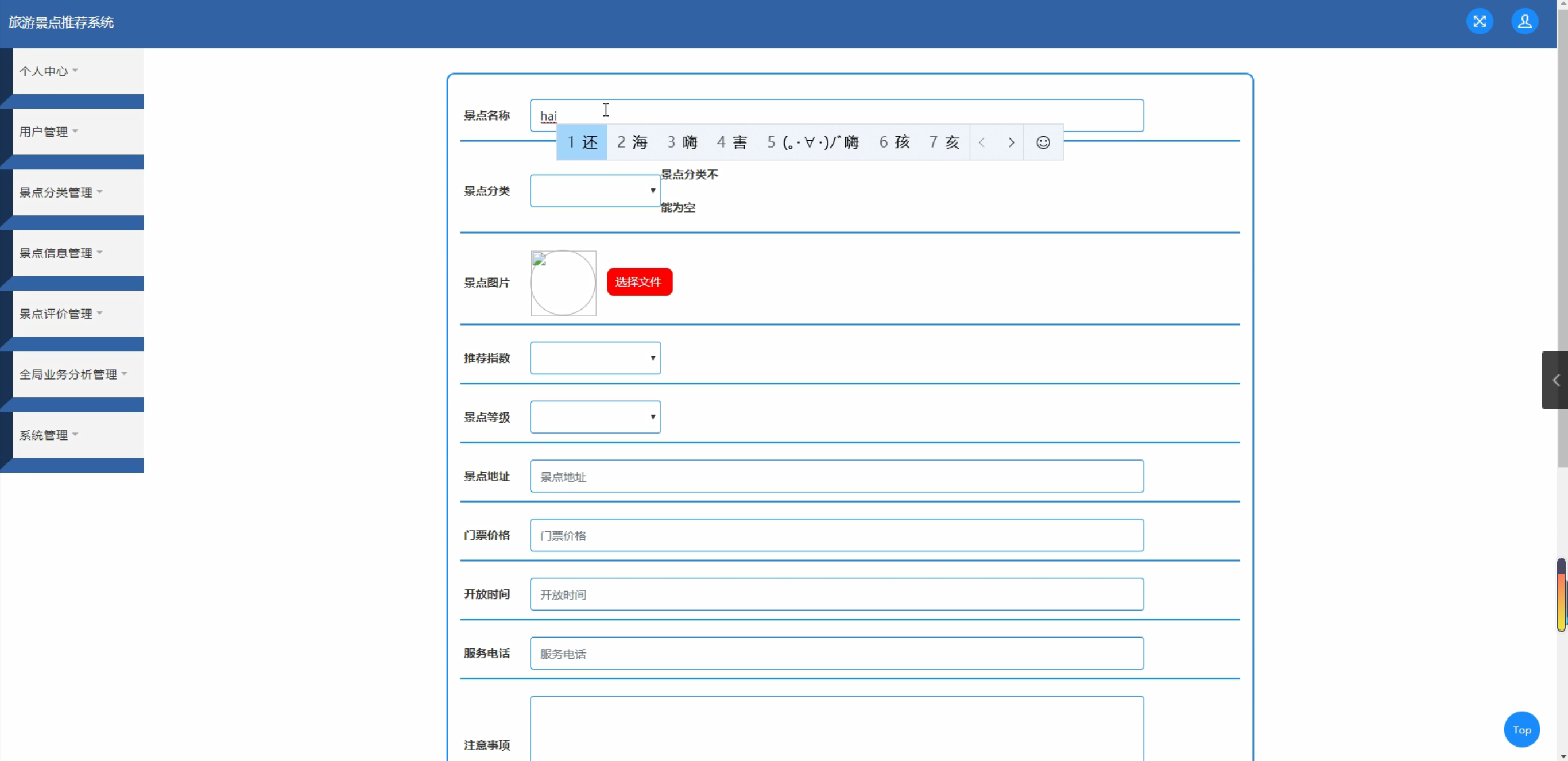Open the user profile icon
Viewport: 1568px width, 761px height.
pyautogui.click(x=1524, y=21)
